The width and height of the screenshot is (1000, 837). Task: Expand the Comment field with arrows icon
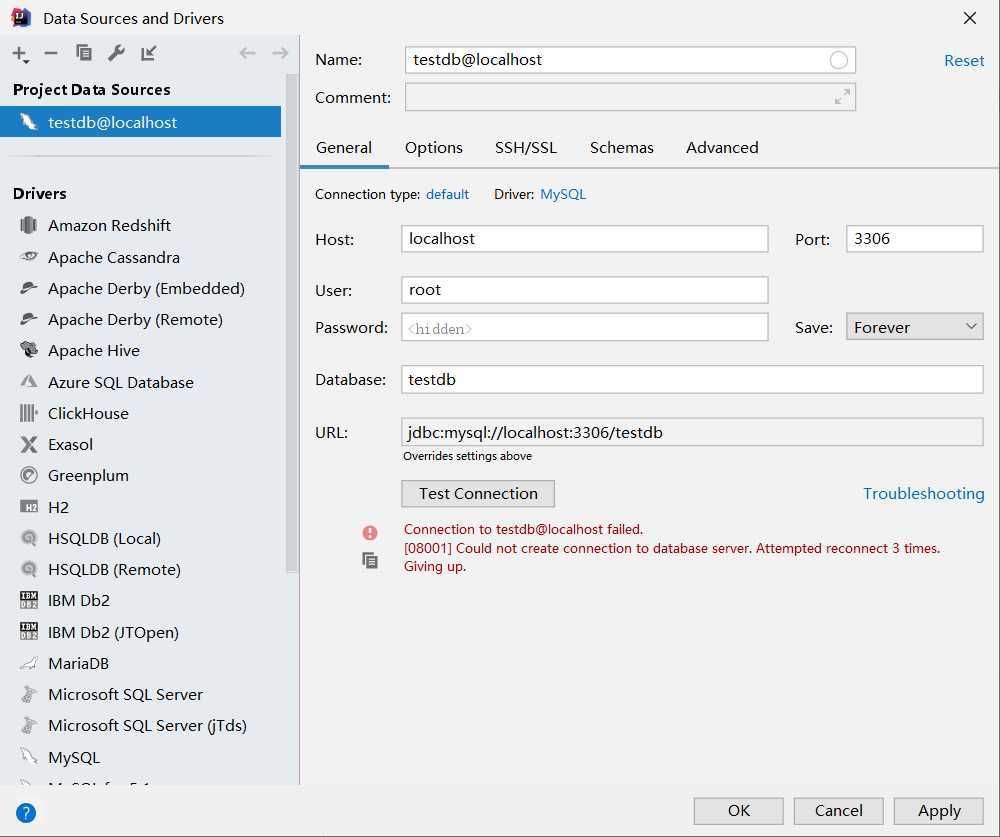[x=842, y=97]
